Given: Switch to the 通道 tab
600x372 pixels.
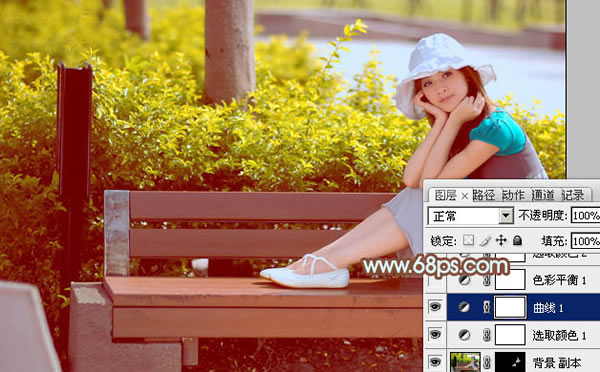Looking at the screenshot, I should click(x=543, y=195).
